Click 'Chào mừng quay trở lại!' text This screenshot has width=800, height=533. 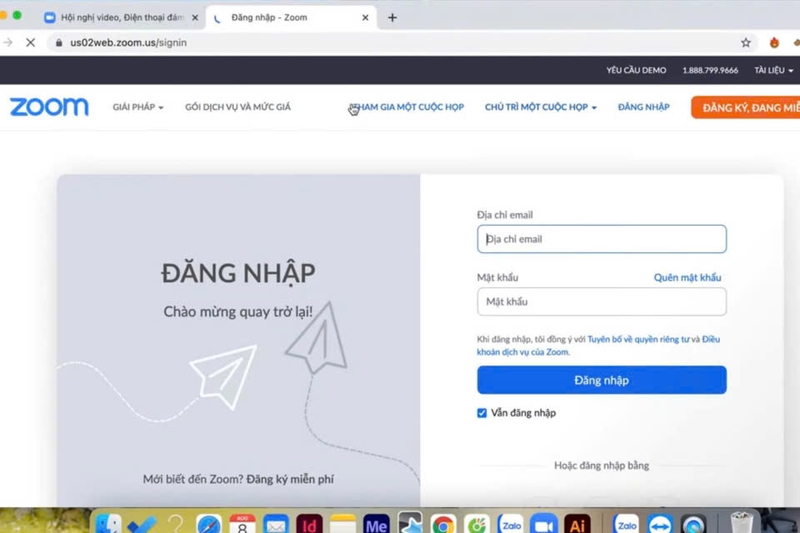point(238,312)
